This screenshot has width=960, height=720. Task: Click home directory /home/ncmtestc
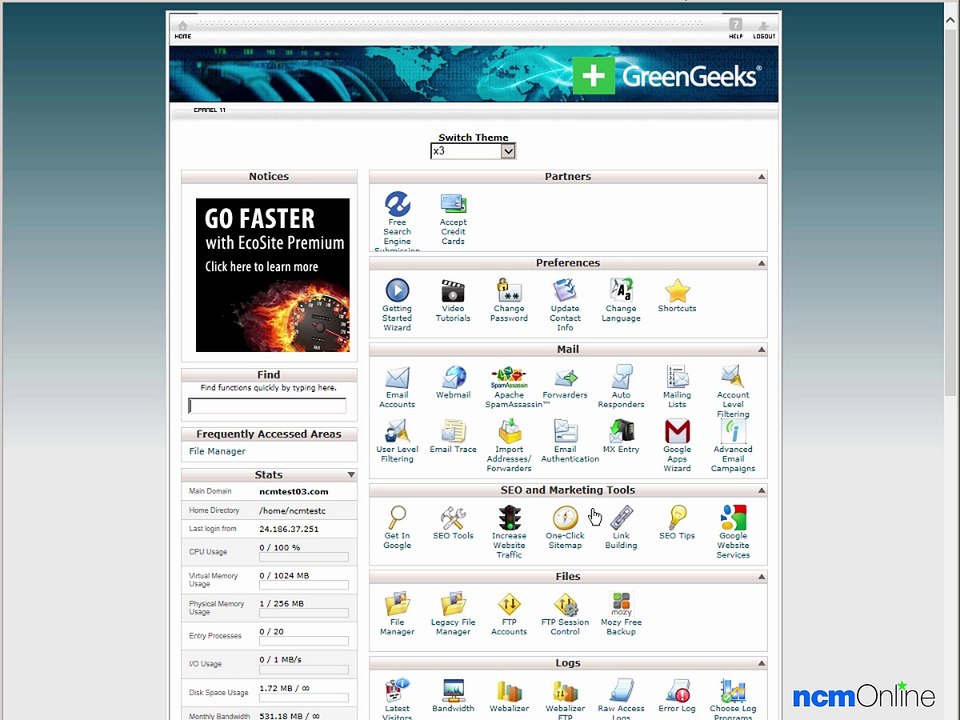pyautogui.click(x=292, y=511)
